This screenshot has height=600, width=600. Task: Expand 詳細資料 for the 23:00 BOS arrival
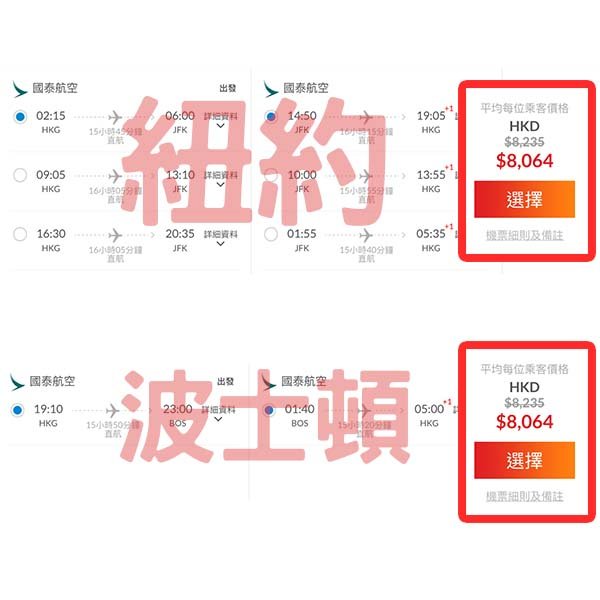[218, 414]
